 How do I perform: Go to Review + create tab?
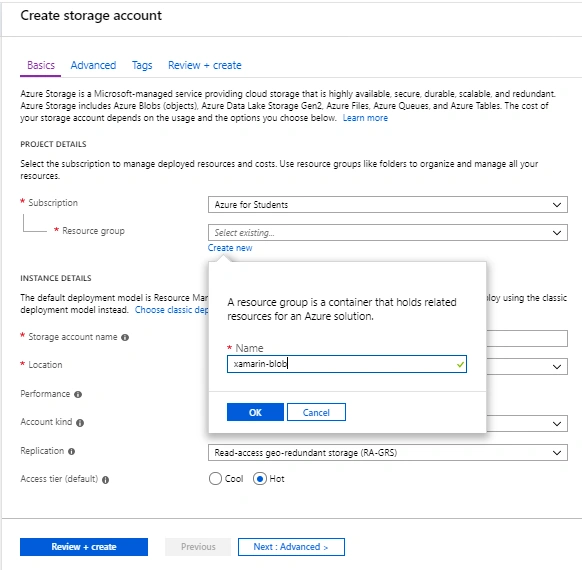[205, 65]
